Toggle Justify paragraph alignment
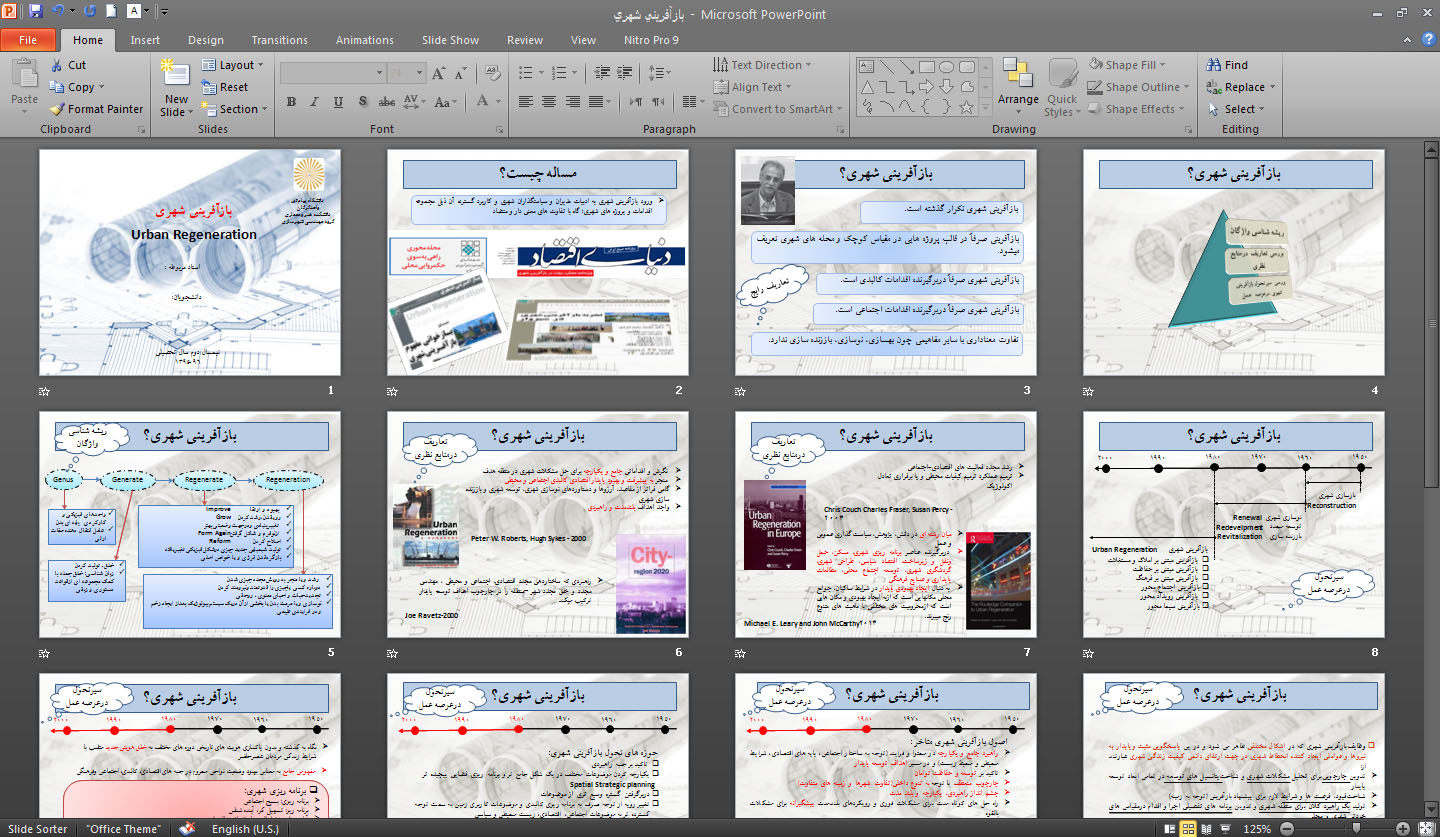Image resolution: width=1440 pixels, height=837 pixels. click(596, 101)
